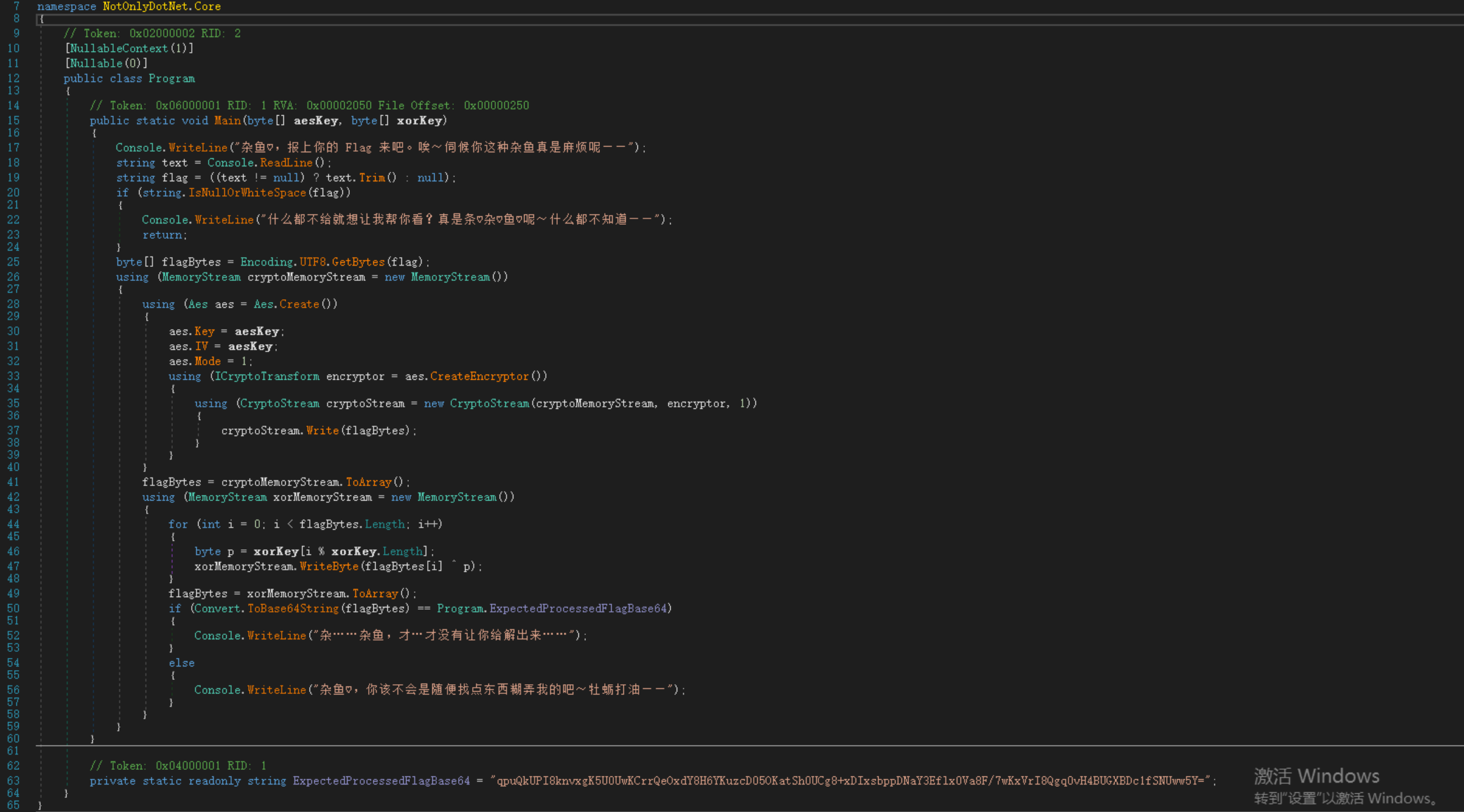
Task: Click the Trim method call
Action: click(x=372, y=178)
